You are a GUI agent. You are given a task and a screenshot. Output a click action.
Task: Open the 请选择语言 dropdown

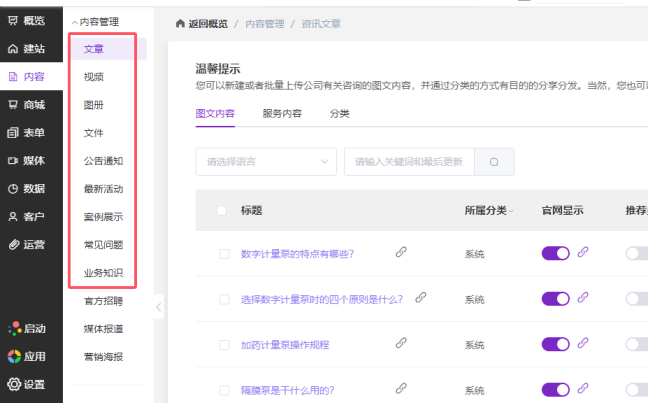coord(266,161)
